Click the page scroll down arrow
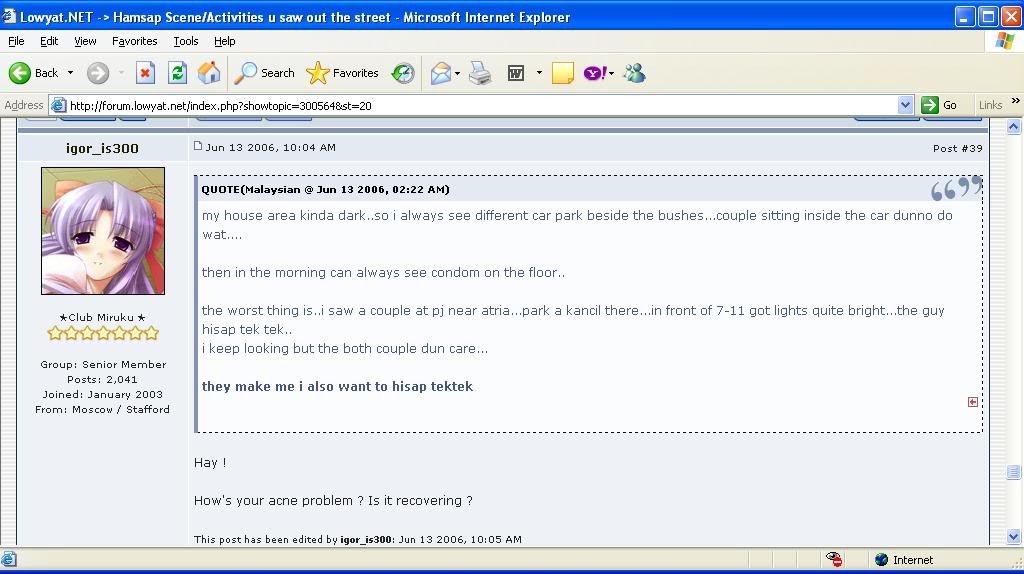The width and height of the screenshot is (1024, 574). coord(1014,537)
